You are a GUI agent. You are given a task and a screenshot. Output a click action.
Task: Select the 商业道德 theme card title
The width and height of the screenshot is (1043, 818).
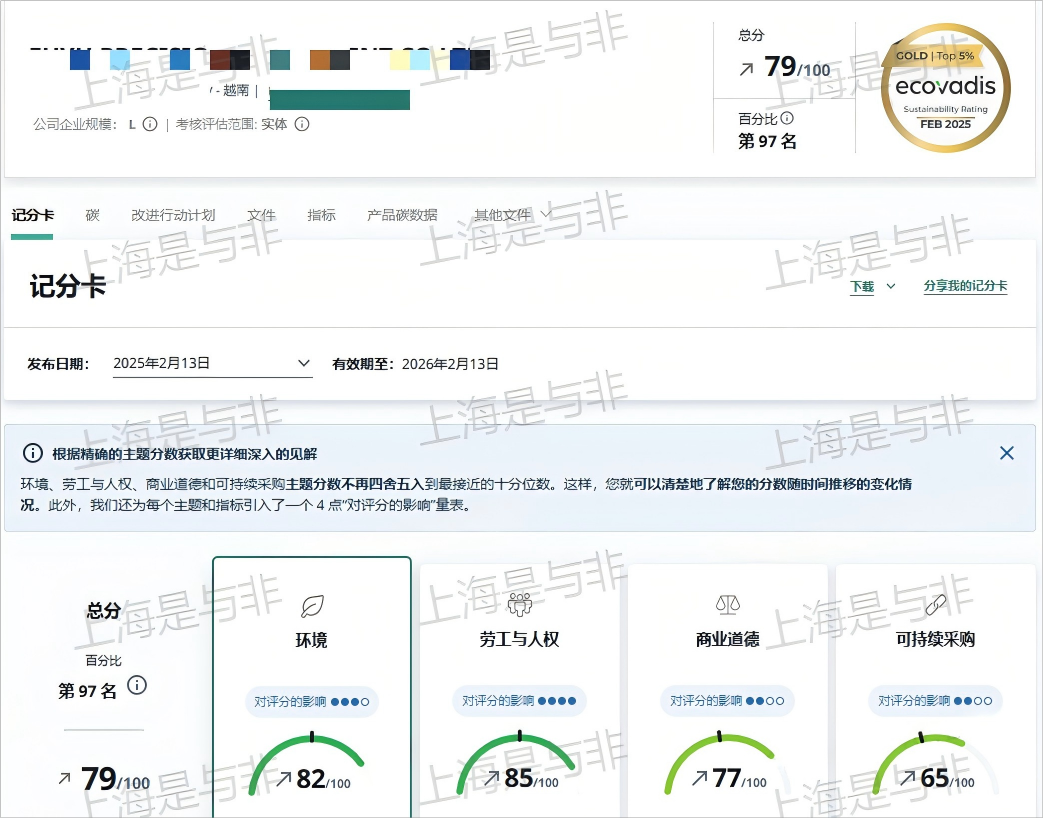(728, 639)
